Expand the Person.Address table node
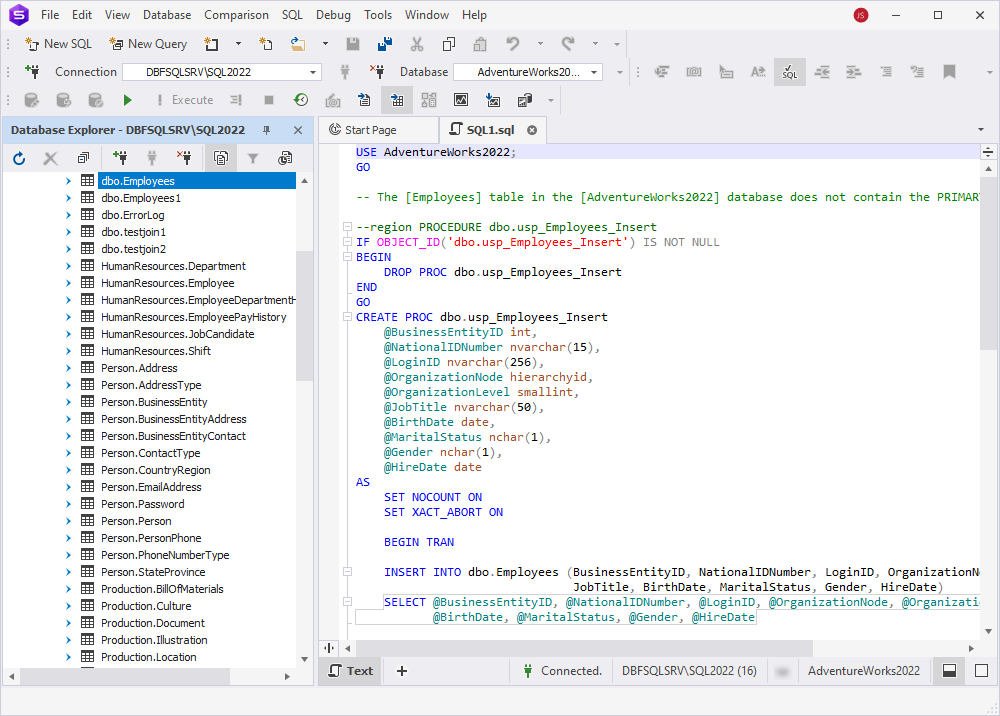The width and height of the screenshot is (1000, 716). coord(68,368)
